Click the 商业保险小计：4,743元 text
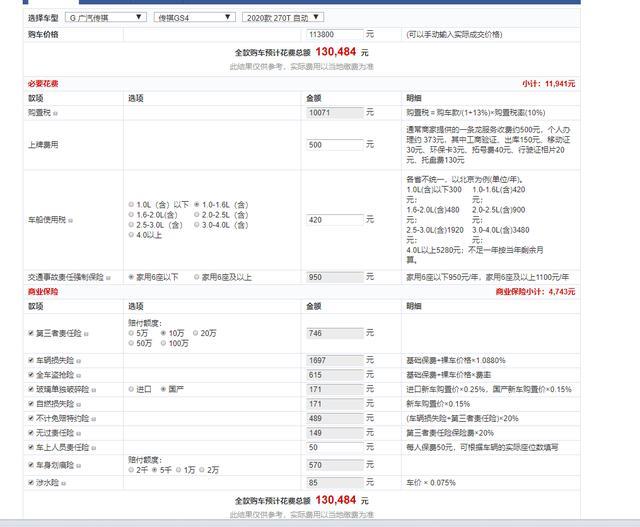Viewport: 640px width, 527px height. click(536, 291)
